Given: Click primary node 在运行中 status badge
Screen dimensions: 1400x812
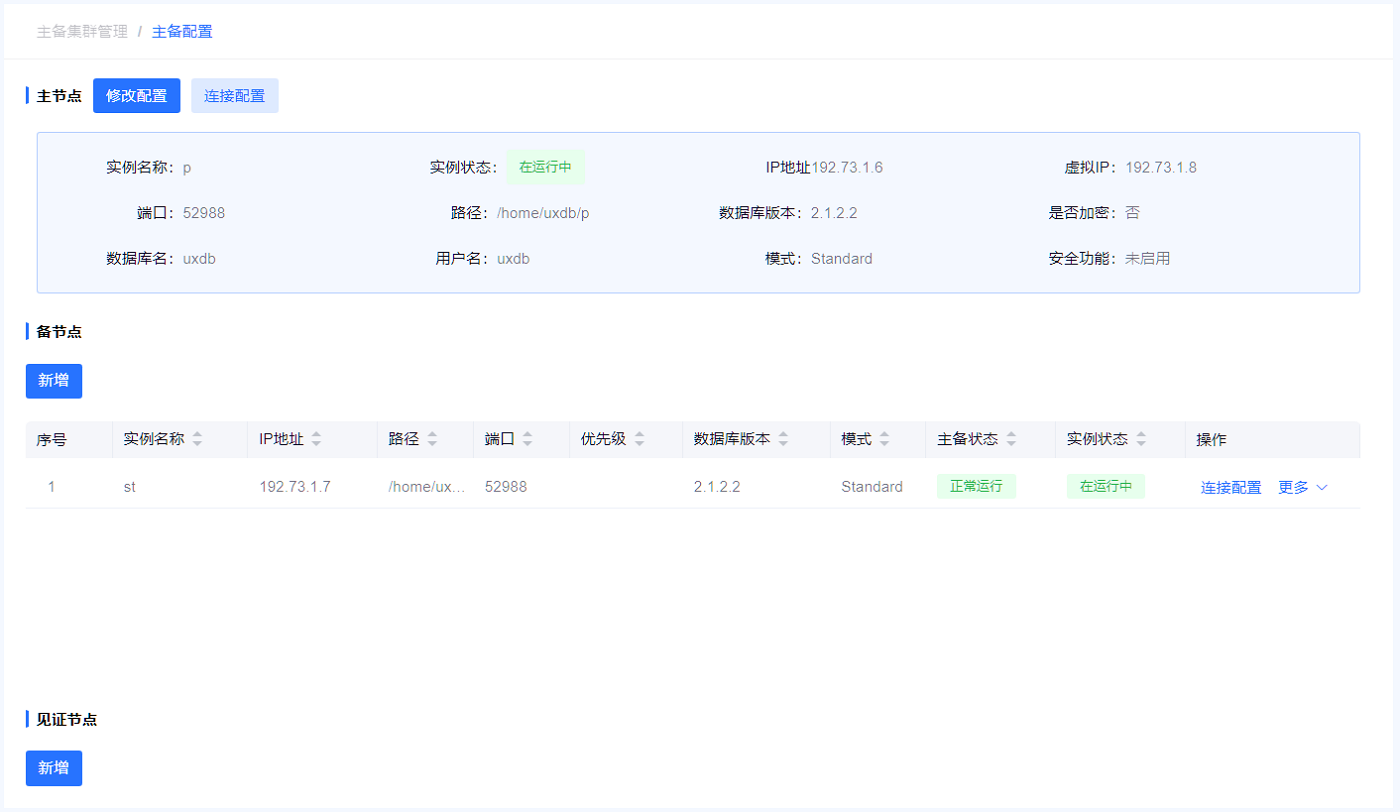Looking at the screenshot, I should pyautogui.click(x=545, y=167).
